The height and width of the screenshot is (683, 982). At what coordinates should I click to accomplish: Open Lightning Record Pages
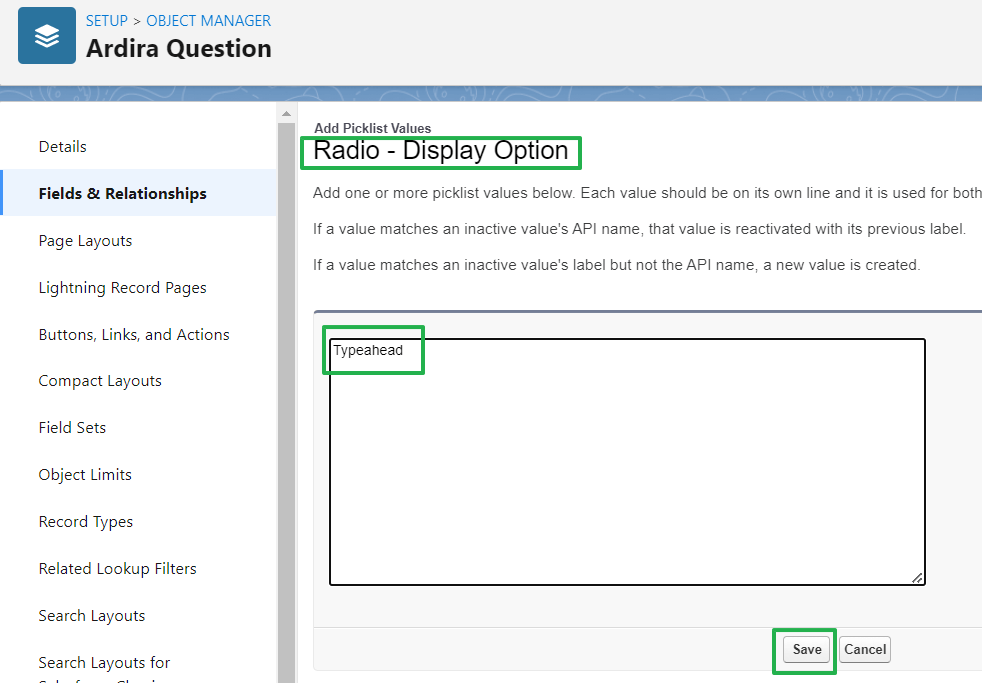coord(121,287)
